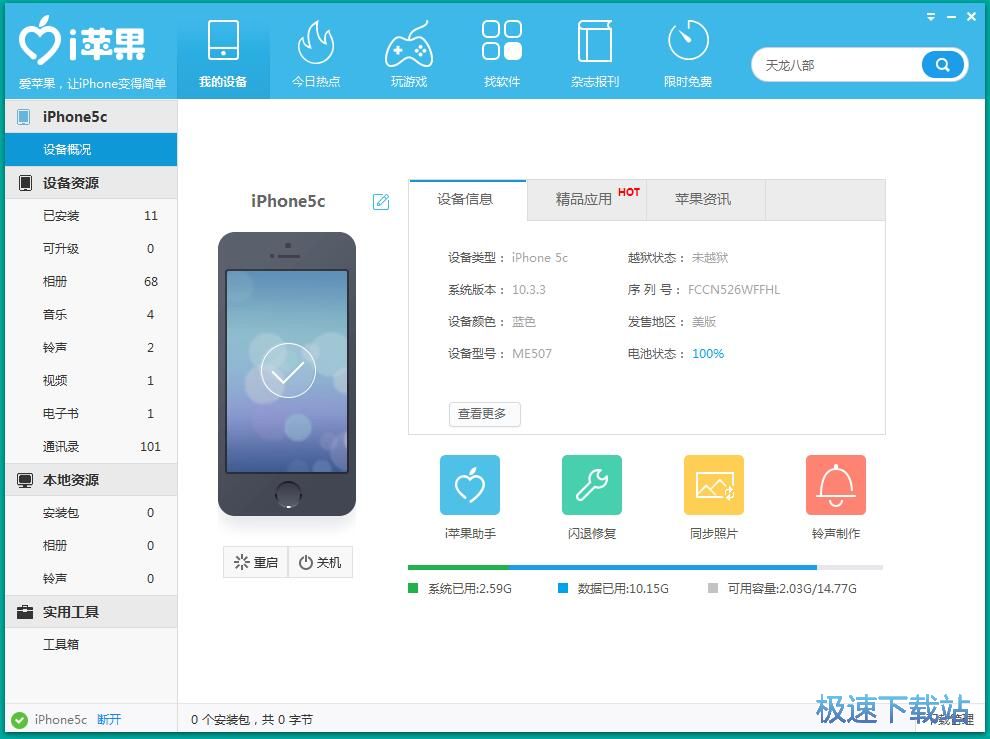Open 通讯录 contacts list
This screenshot has height=739, width=990.
pyautogui.click(x=91, y=447)
